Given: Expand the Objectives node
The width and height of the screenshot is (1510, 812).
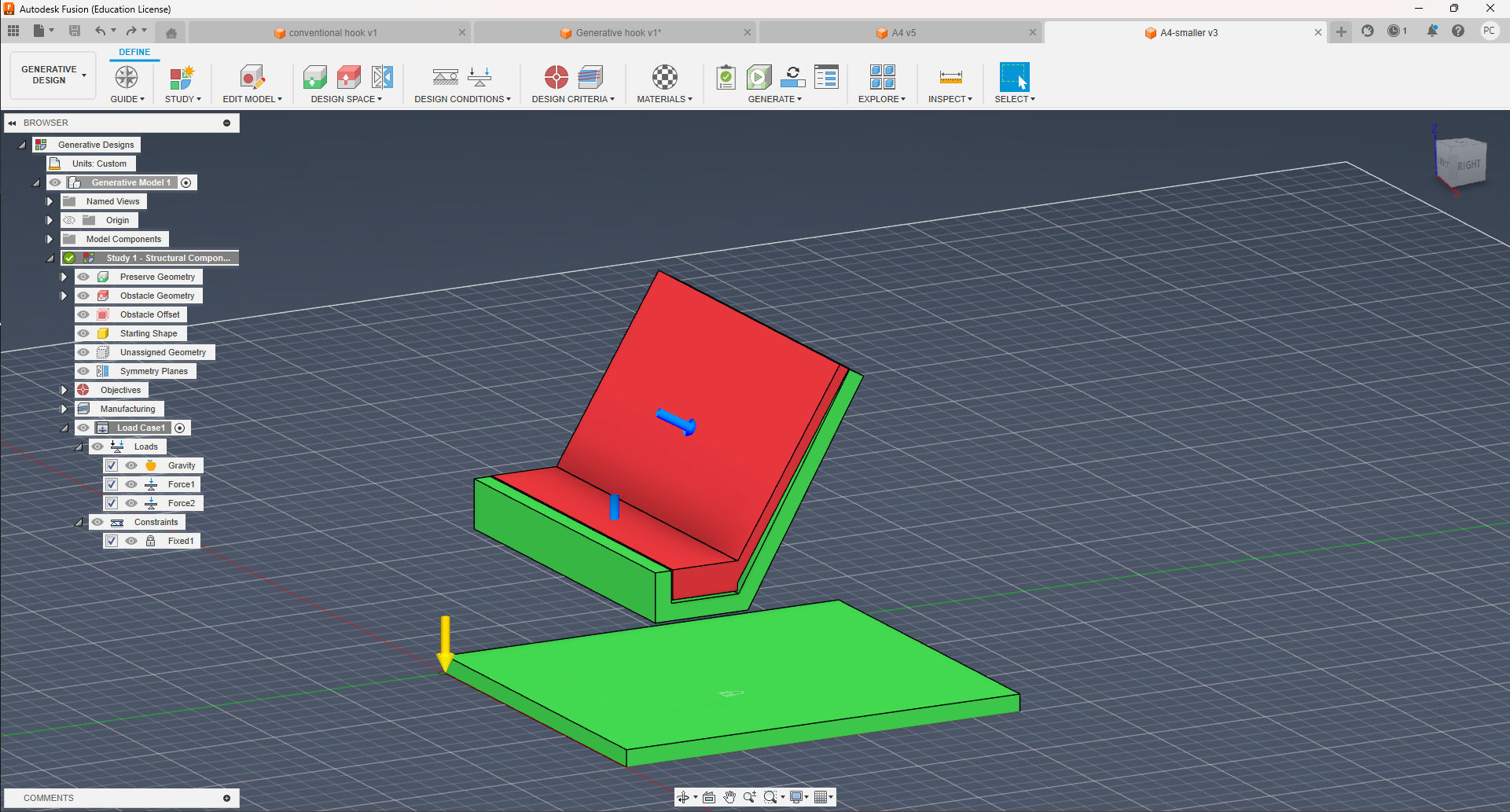Looking at the screenshot, I should tap(64, 390).
